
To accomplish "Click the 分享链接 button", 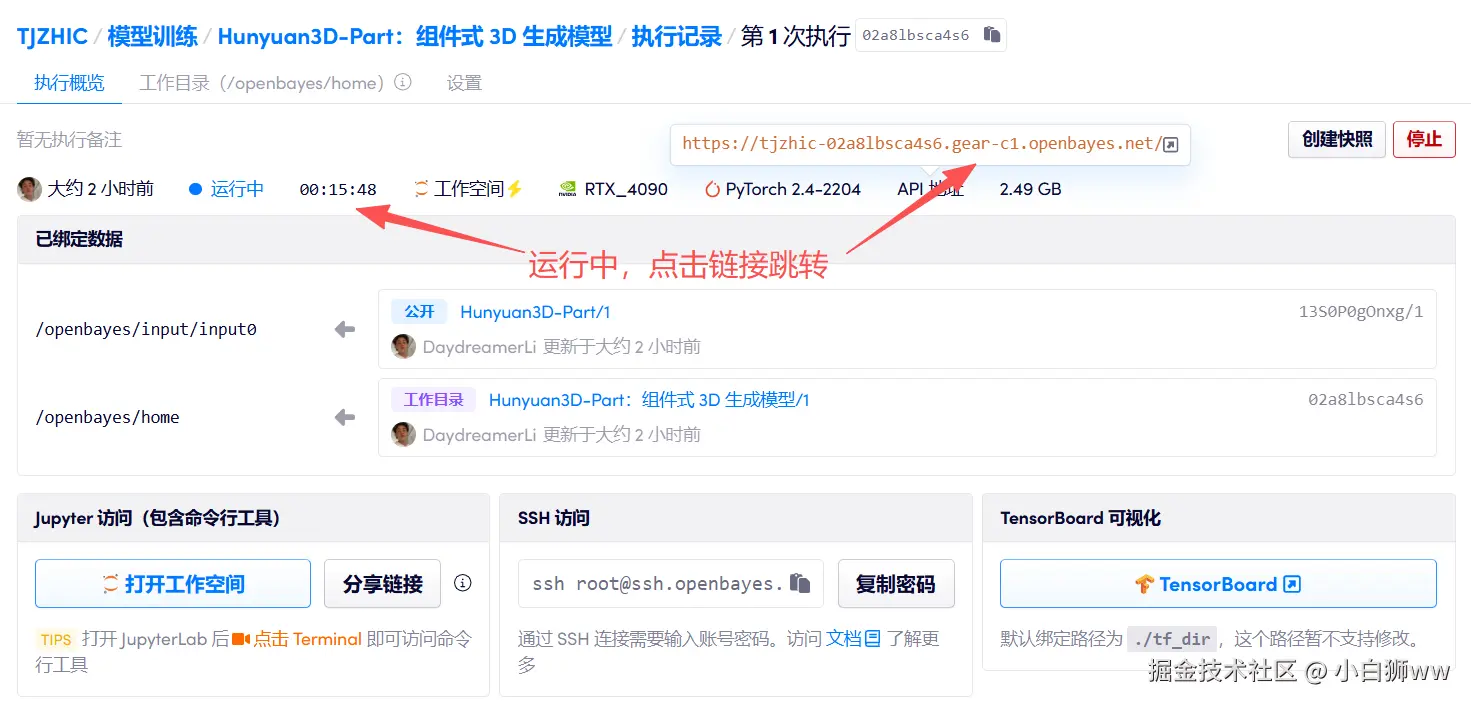I will tap(382, 584).
